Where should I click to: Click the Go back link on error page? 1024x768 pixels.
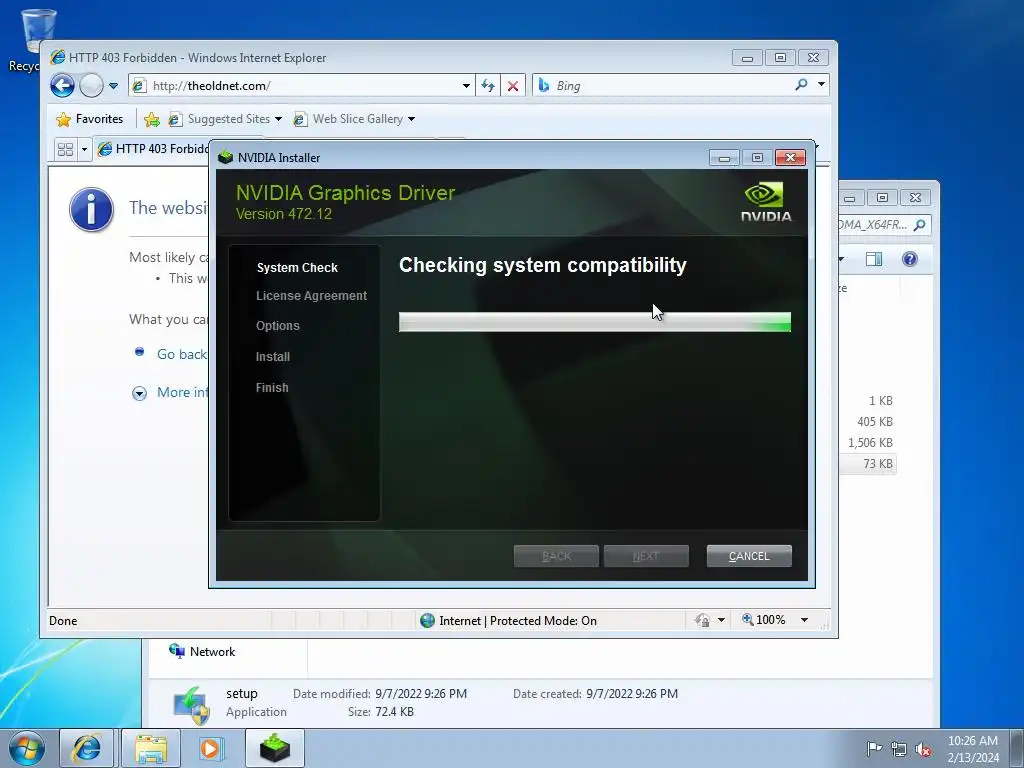pyautogui.click(x=182, y=354)
